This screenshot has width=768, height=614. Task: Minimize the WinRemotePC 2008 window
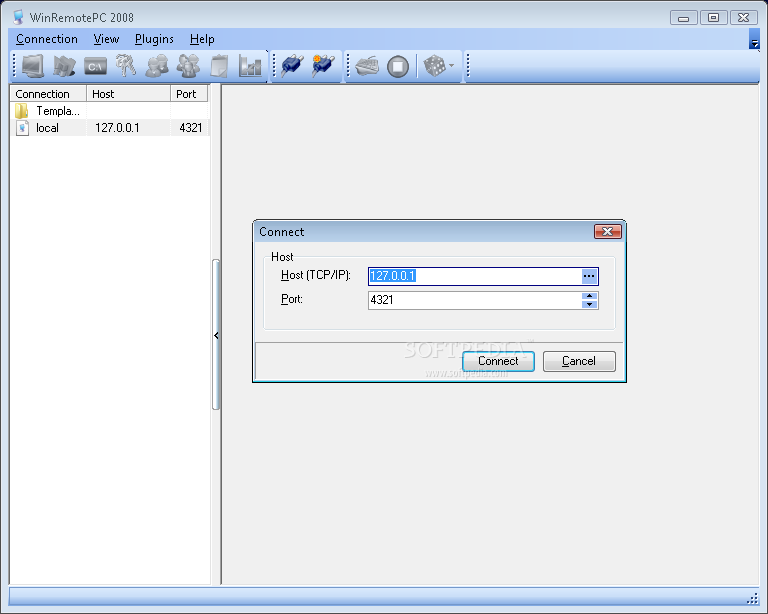pos(684,18)
